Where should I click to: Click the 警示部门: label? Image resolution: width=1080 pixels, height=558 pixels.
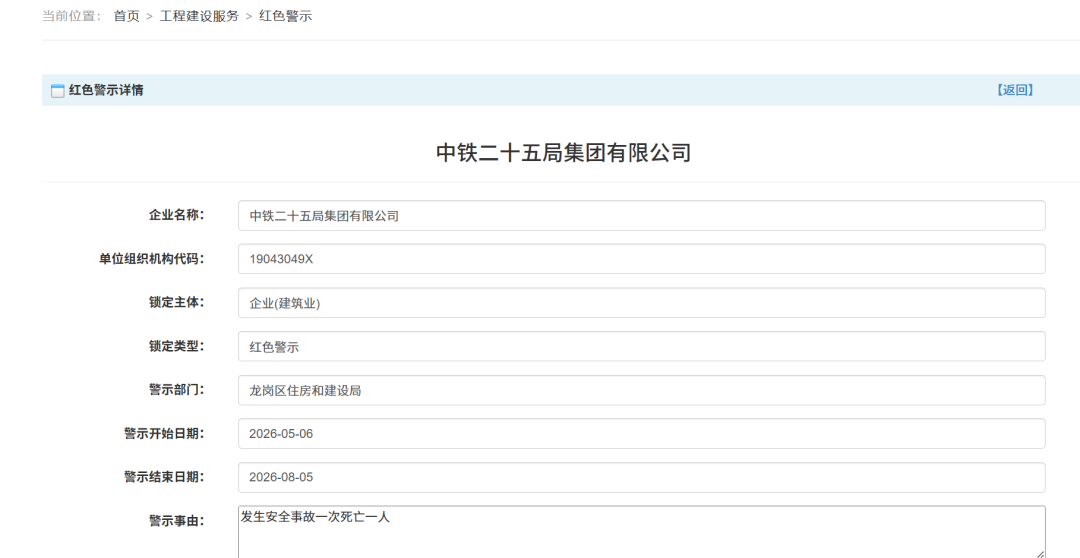pos(176,390)
